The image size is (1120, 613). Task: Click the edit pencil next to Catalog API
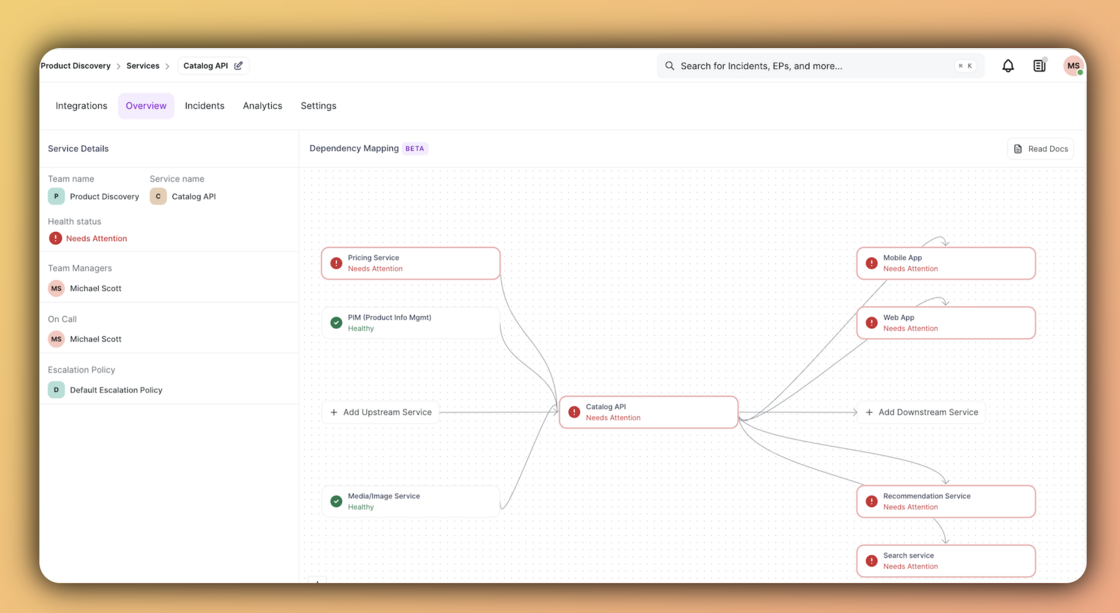pos(239,66)
